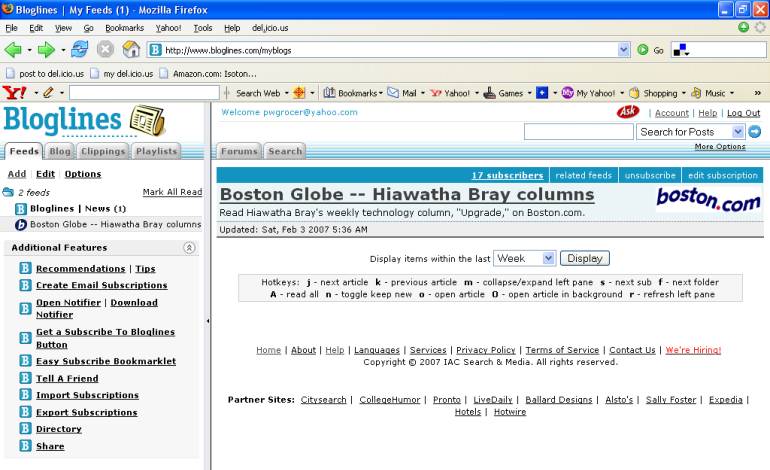The height and width of the screenshot is (470, 770).
Task: Open the related feeds link
Action: 583,175
